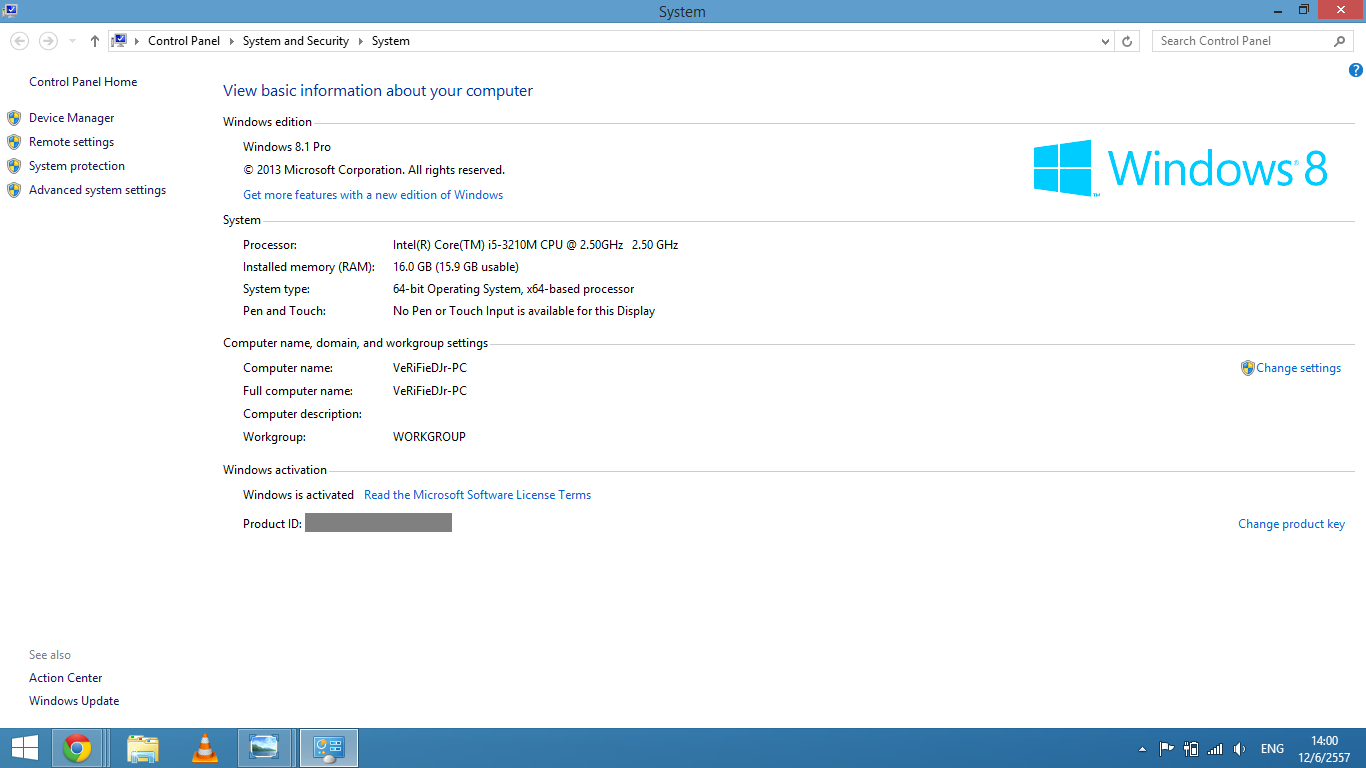
Task: Click the Windows is activated text
Action: pyautogui.click(x=298, y=495)
